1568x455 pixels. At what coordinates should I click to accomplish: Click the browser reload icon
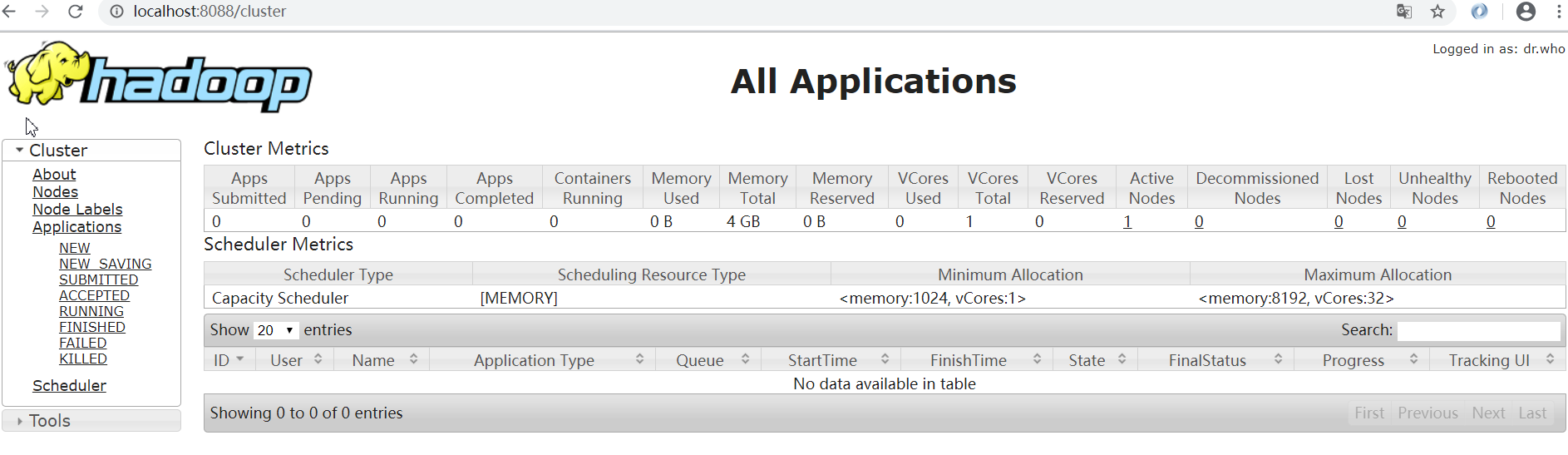pyautogui.click(x=75, y=12)
